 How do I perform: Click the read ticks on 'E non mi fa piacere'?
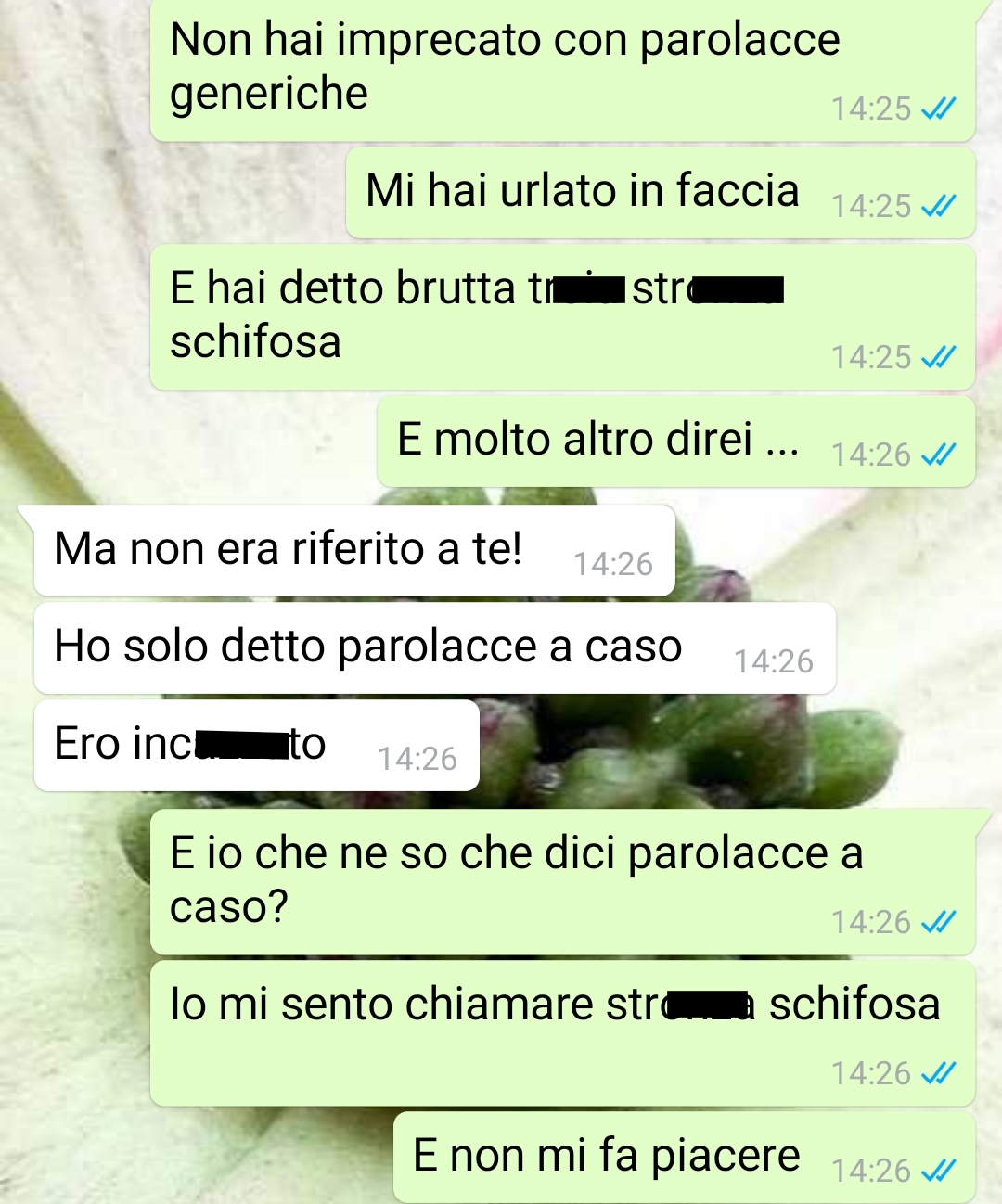click(x=938, y=1171)
